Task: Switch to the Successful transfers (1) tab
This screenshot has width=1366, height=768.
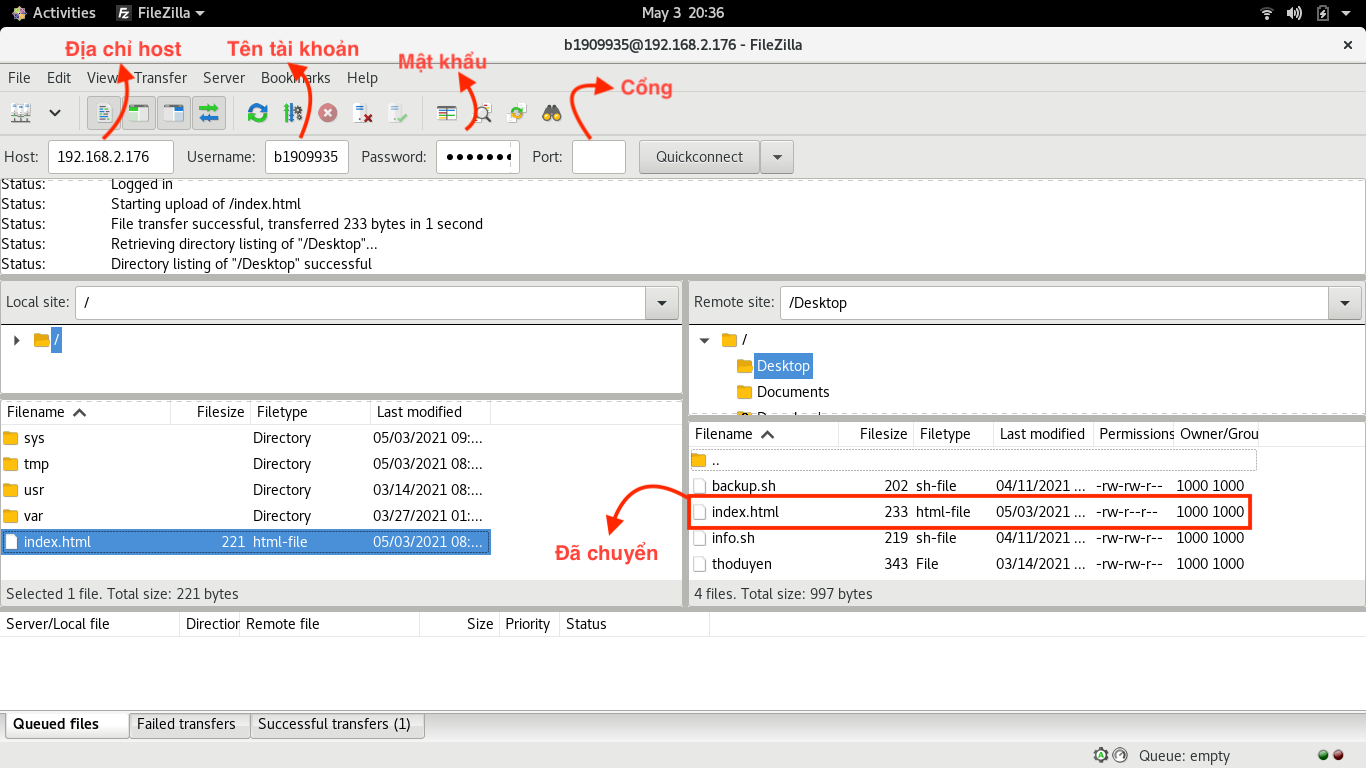Action: point(337,724)
